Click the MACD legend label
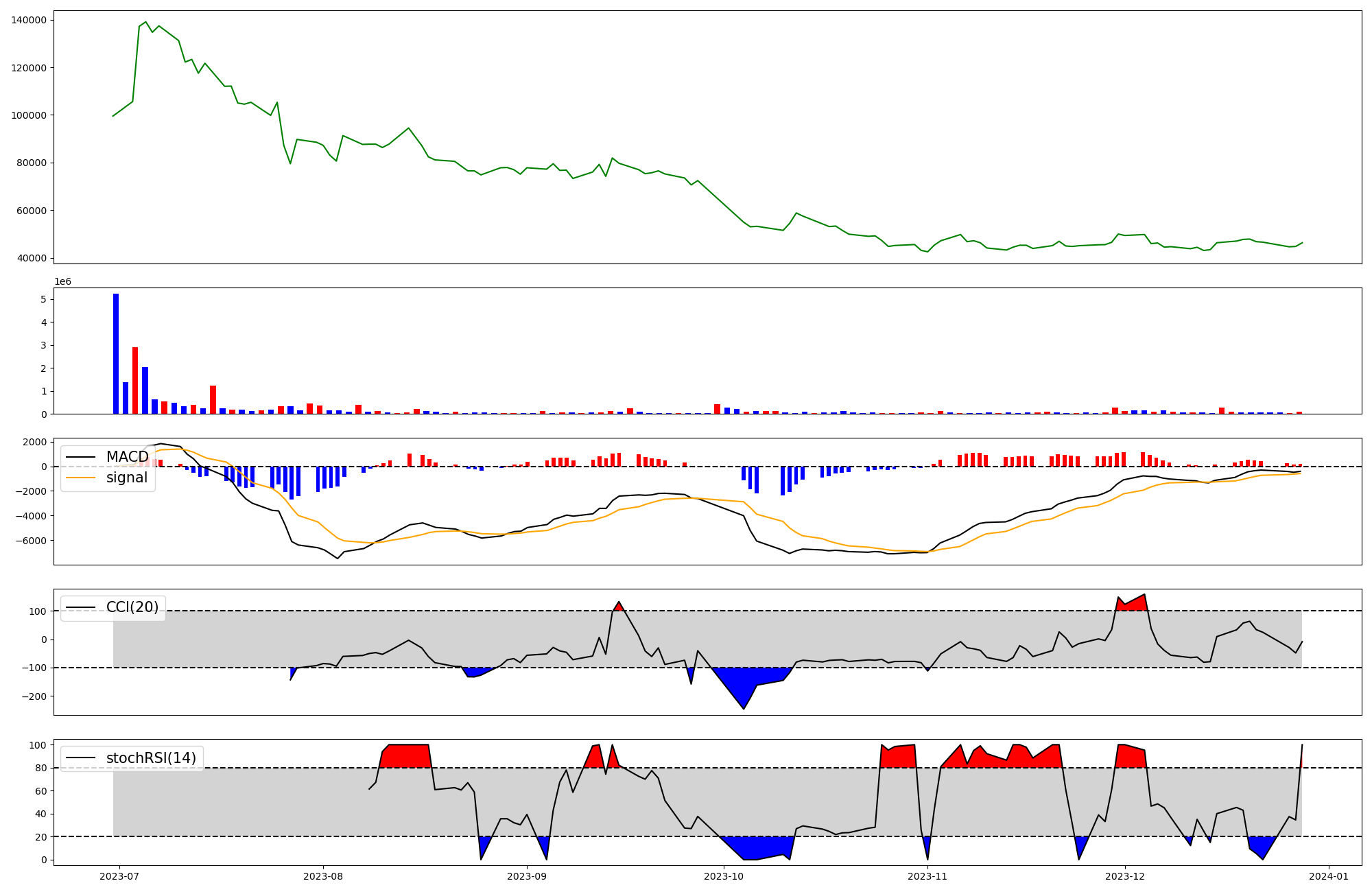Screen dimensions: 1372x892 point(127,457)
